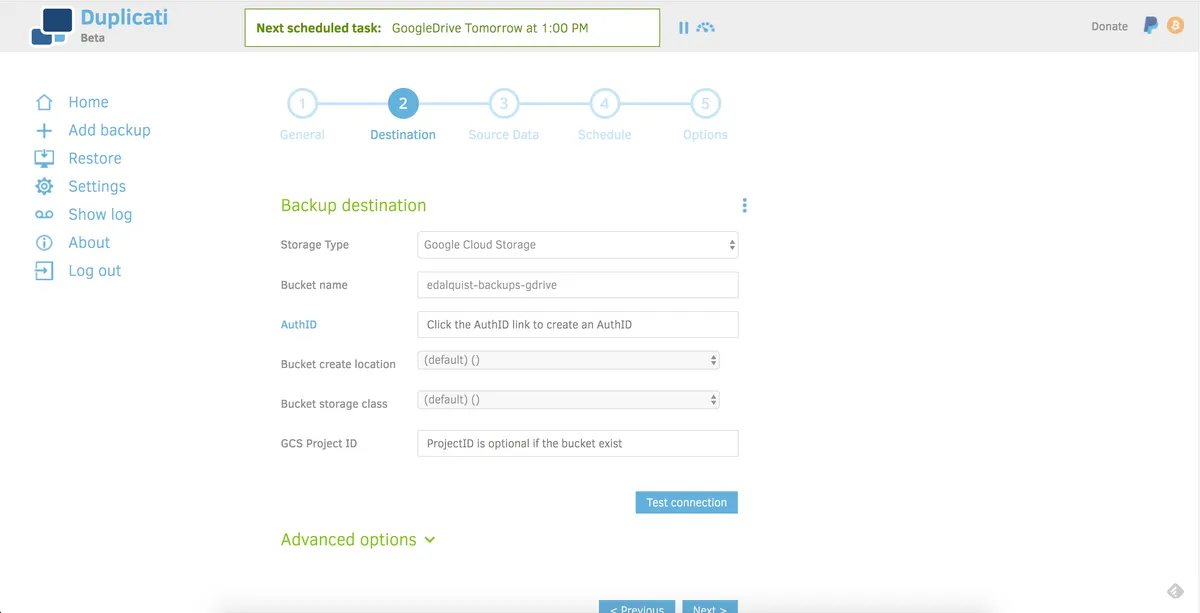This screenshot has height=613, width=1200.
Task: Click the Duplicati logo icon
Action: coord(51,26)
